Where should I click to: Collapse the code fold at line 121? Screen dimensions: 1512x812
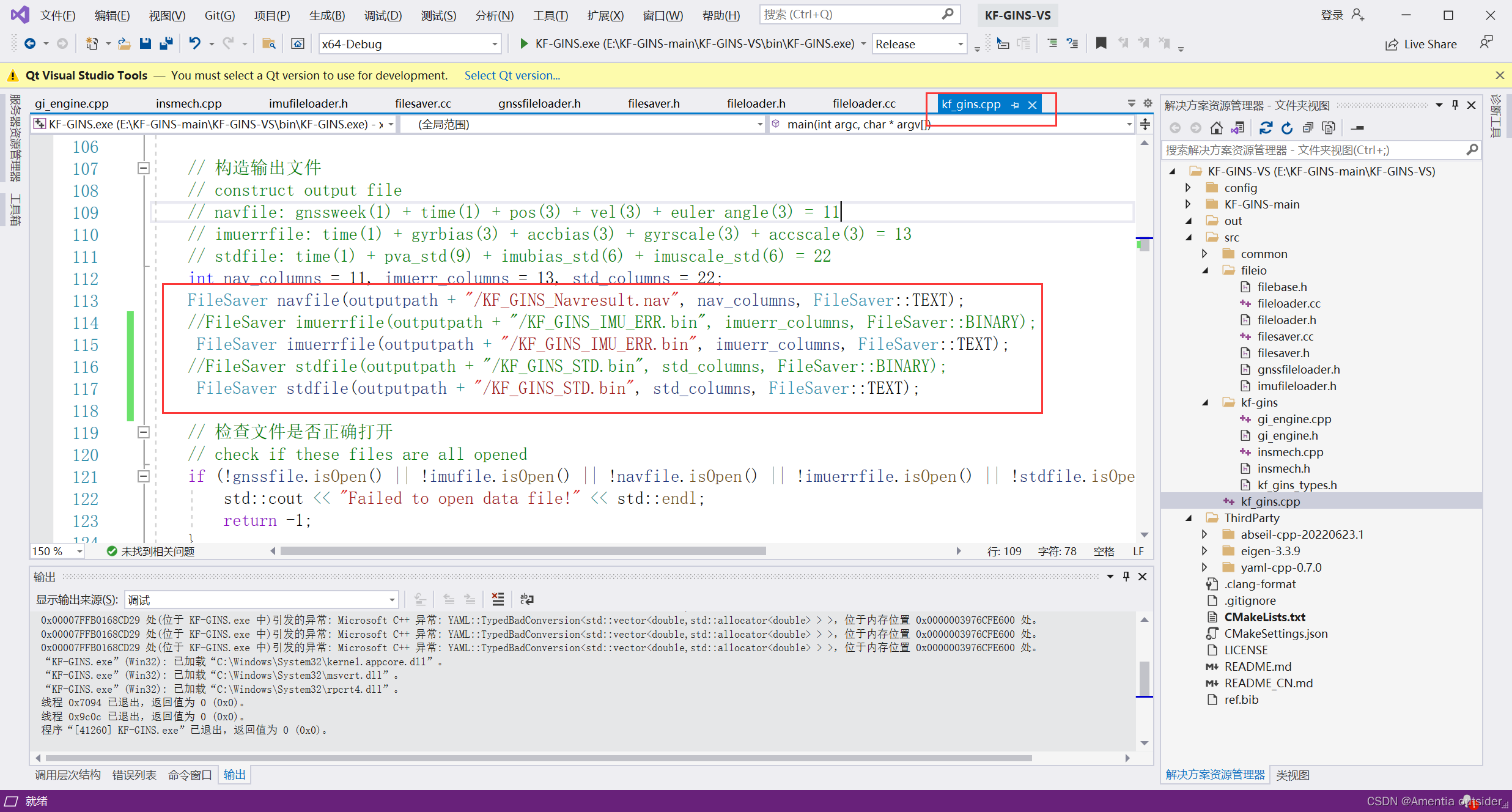coord(143,476)
